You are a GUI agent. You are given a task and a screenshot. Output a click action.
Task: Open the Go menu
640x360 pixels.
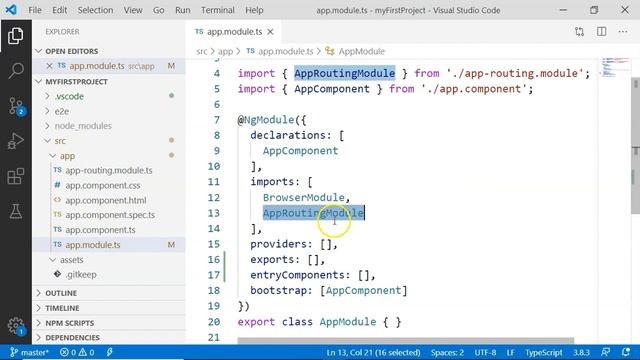158,10
